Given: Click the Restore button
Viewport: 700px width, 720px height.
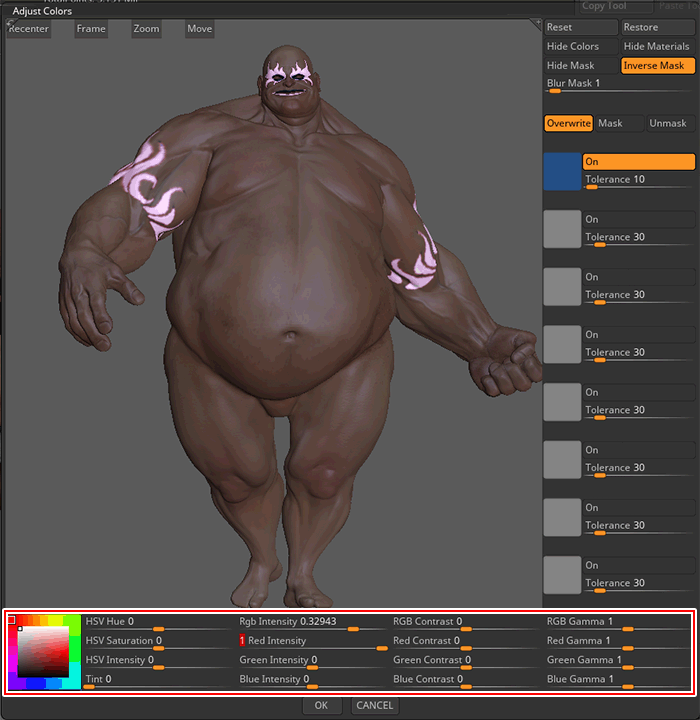Looking at the screenshot, I should tap(657, 28).
